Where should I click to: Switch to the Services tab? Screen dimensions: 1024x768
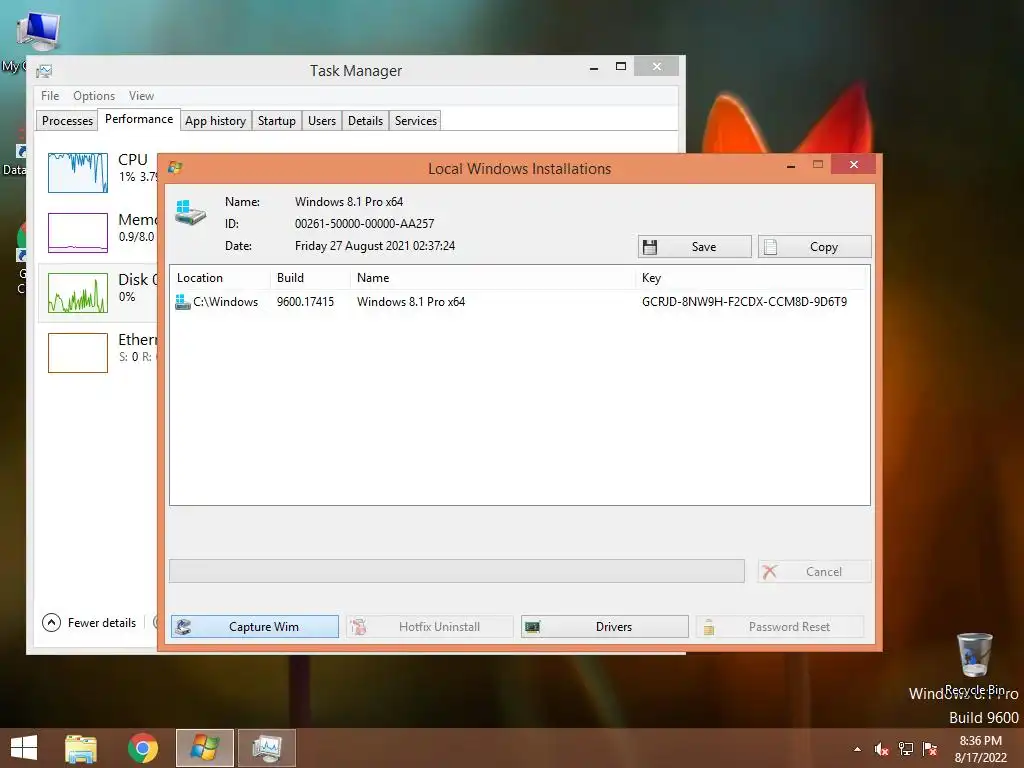[x=415, y=121]
